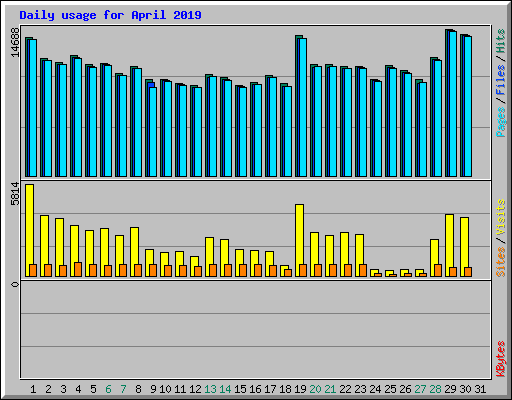512x400 pixels.
Task: Click green weekend day label 27
Action: click(x=420, y=389)
